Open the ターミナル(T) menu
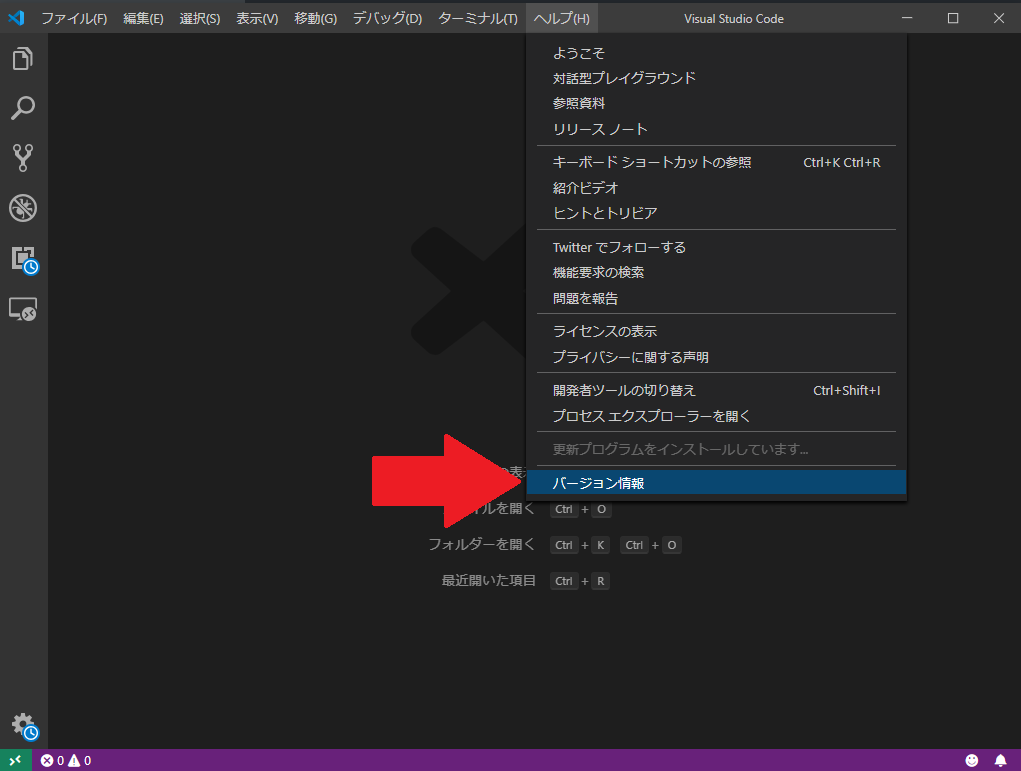The width and height of the screenshot is (1021, 771). (x=478, y=18)
